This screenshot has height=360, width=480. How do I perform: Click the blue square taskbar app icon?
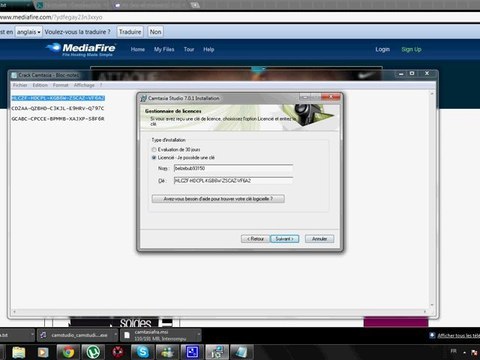click(x=192, y=352)
